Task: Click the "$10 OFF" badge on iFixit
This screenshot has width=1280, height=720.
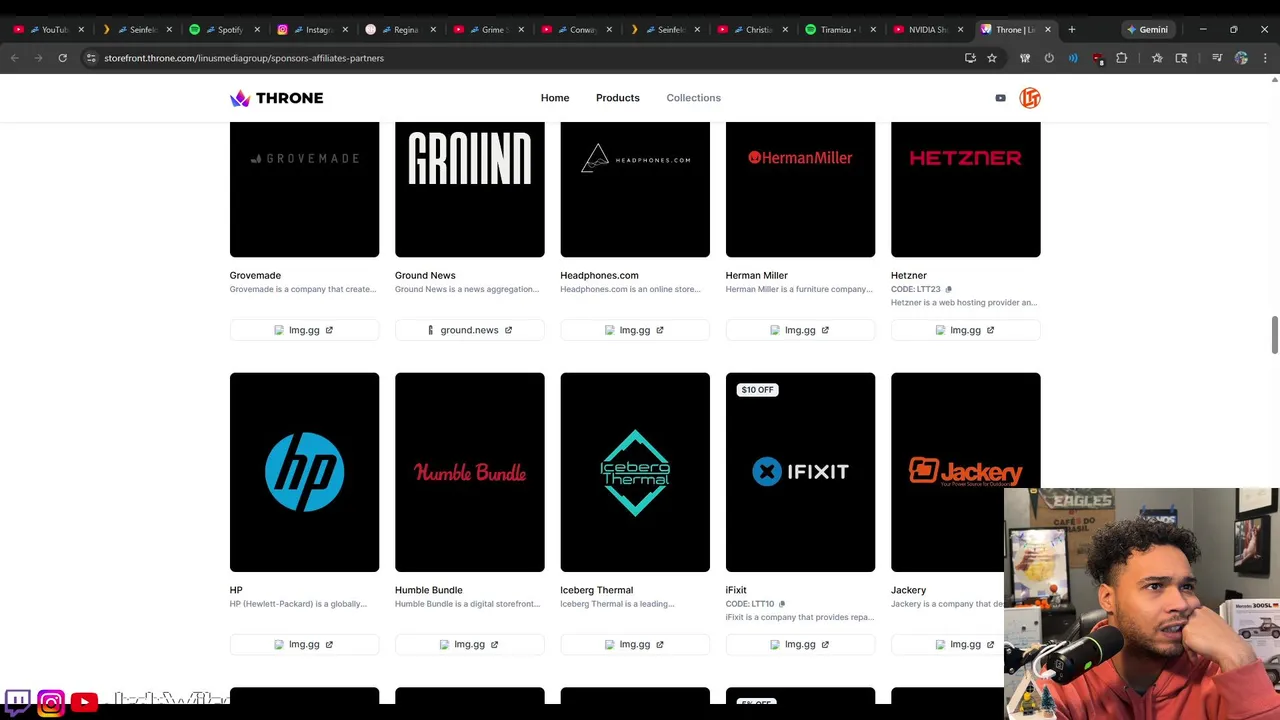Action: pyautogui.click(x=757, y=390)
